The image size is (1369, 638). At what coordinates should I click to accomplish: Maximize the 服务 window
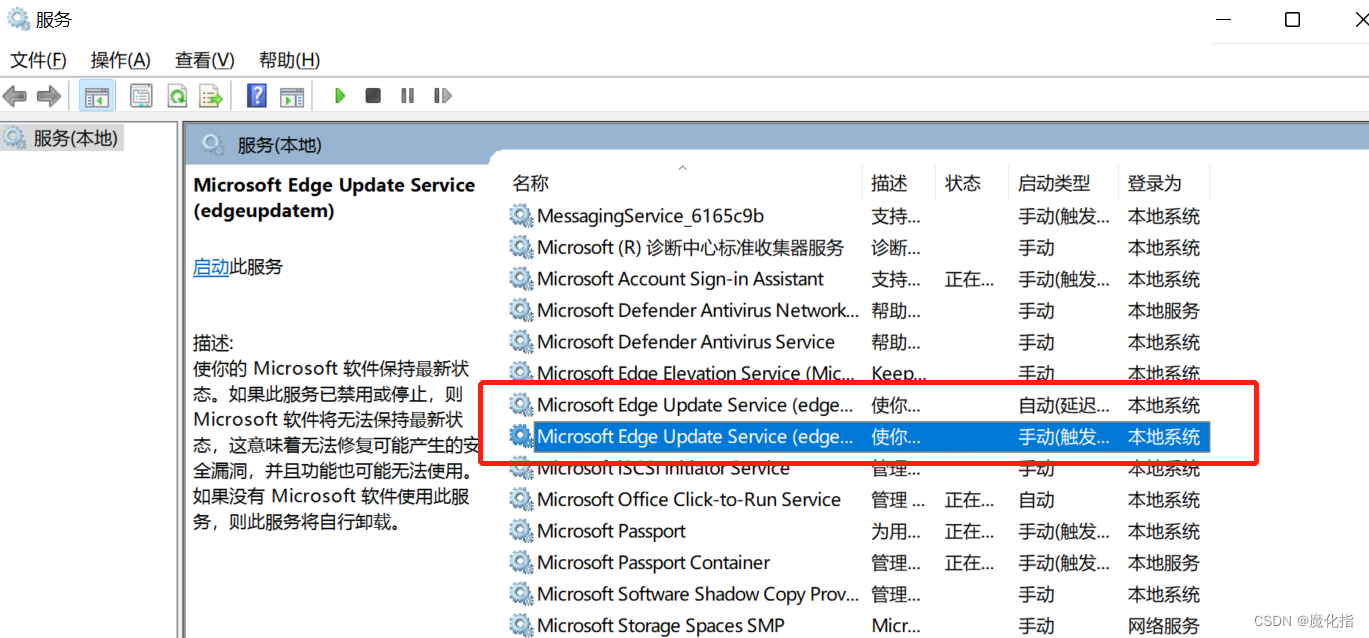1292,19
